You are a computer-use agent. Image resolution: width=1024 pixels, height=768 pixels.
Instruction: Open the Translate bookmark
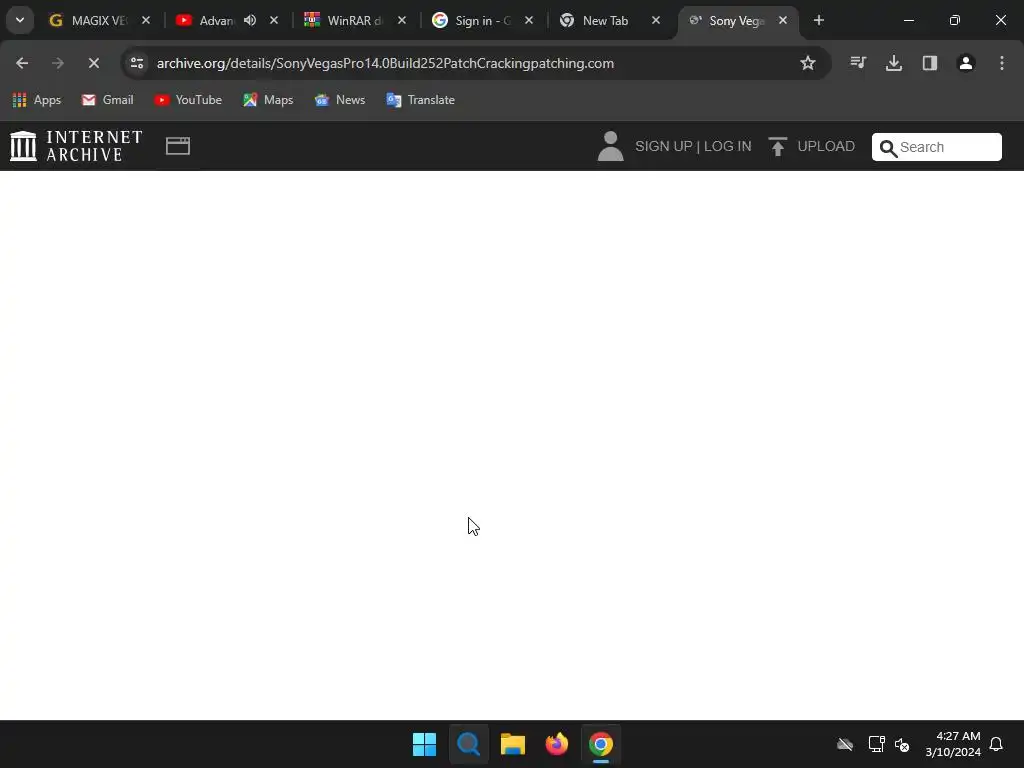click(421, 100)
